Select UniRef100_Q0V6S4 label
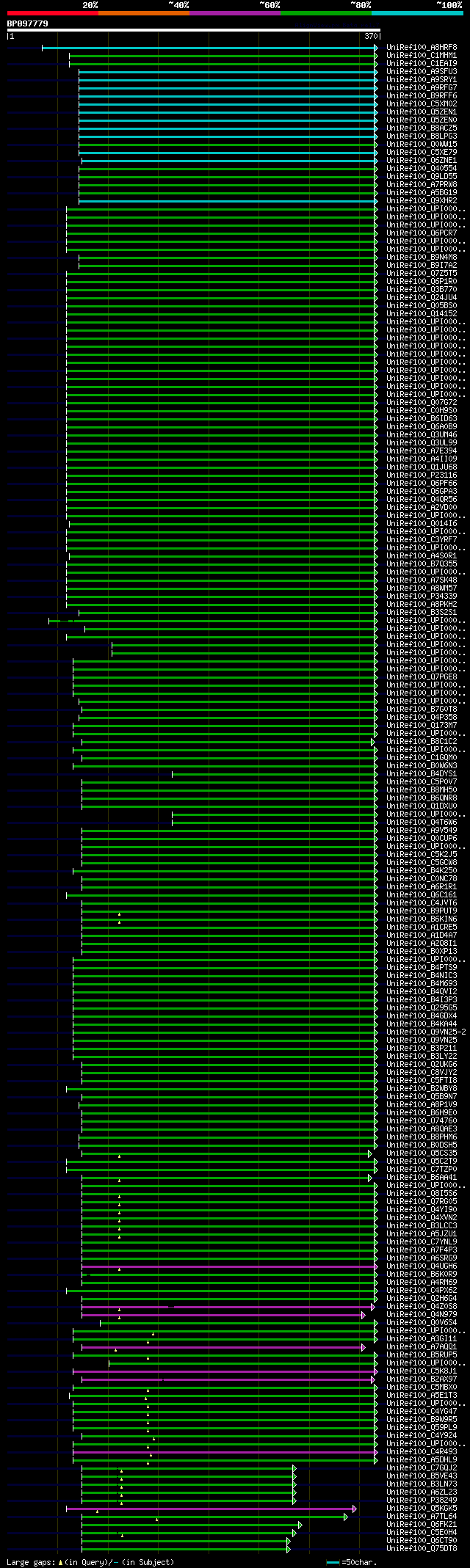The height and width of the screenshot is (1568, 470). point(422,1323)
